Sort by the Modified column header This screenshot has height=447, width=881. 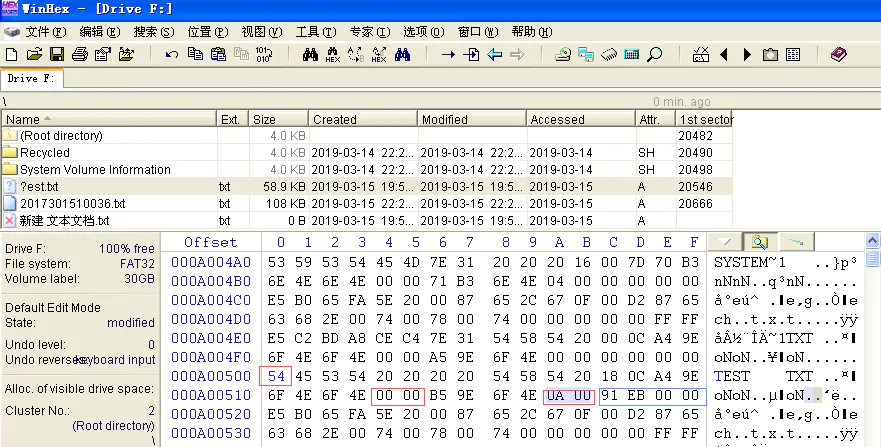point(472,119)
